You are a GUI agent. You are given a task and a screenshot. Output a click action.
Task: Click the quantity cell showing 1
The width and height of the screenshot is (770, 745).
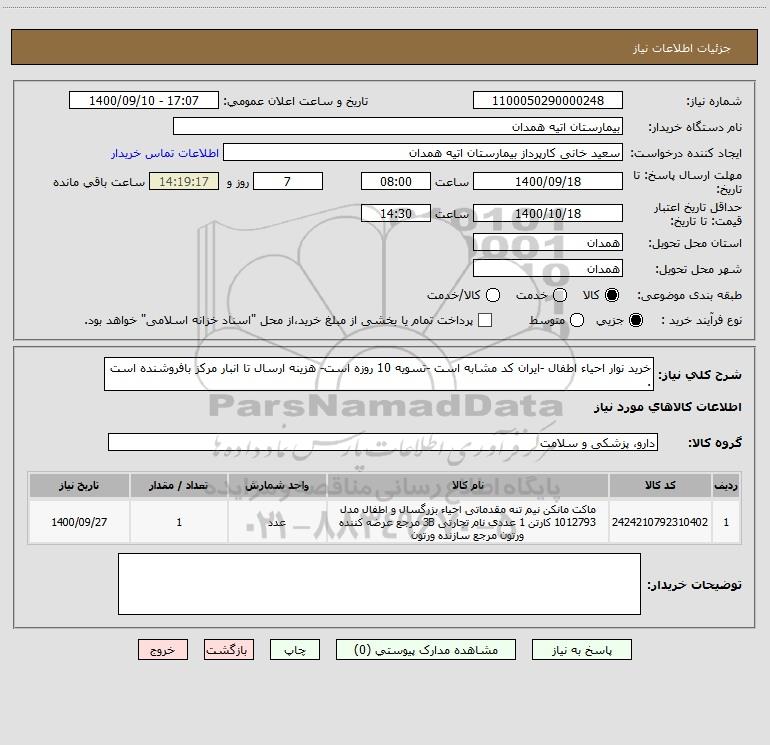click(179, 522)
